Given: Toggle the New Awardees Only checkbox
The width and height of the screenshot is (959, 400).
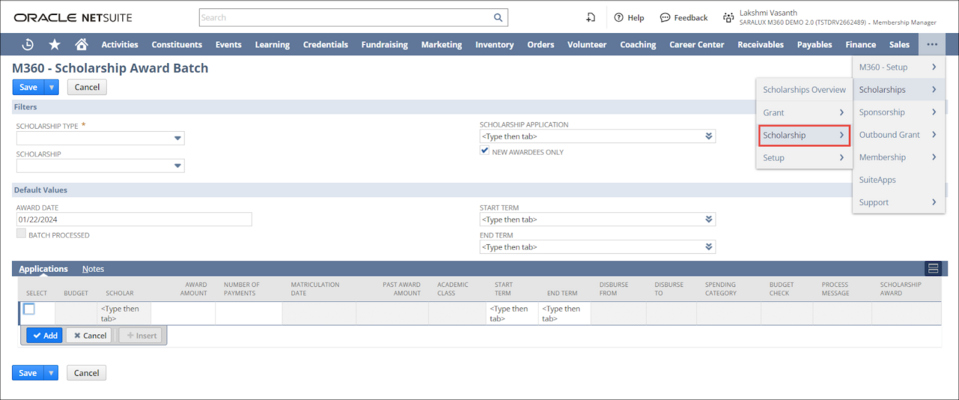Looking at the screenshot, I should click(x=485, y=152).
